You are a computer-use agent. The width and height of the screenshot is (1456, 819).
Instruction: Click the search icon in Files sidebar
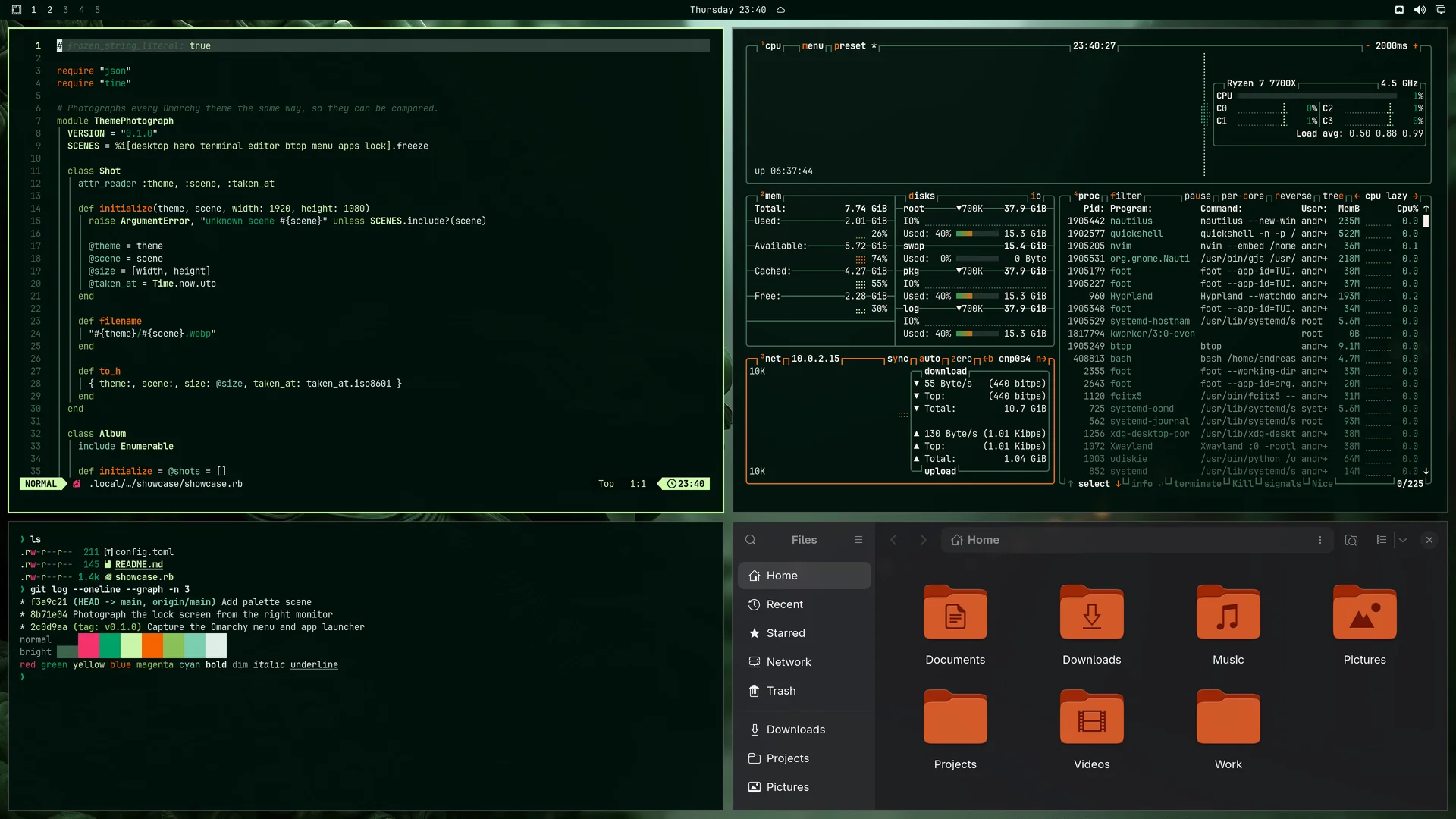pyautogui.click(x=751, y=540)
